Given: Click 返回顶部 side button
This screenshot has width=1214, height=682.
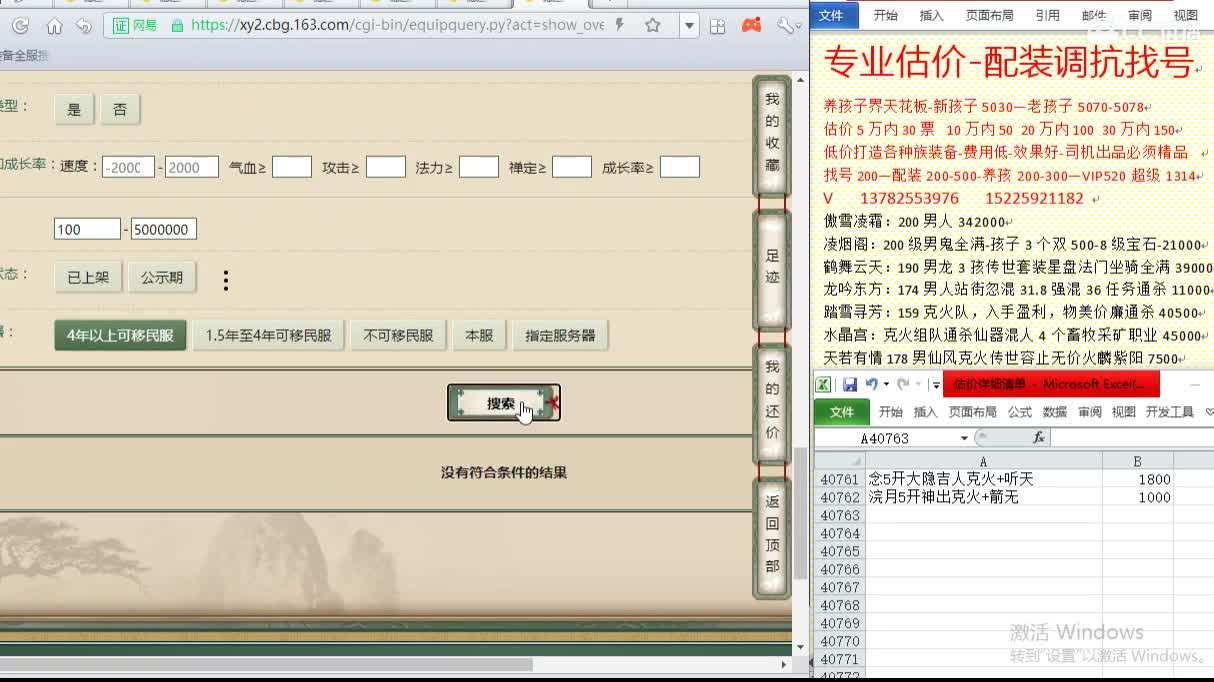Looking at the screenshot, I should (x=772, y=536).
